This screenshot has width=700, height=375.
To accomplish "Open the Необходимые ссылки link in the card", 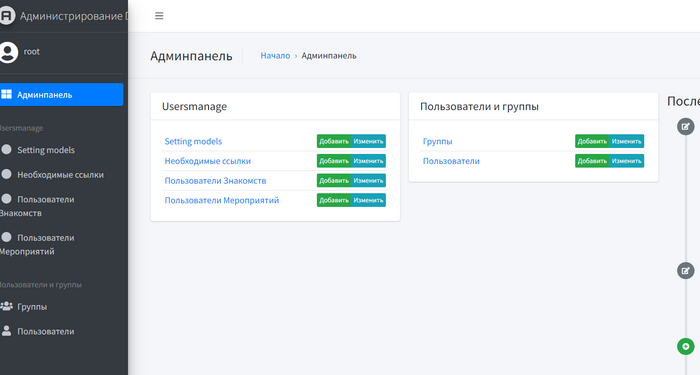I will click(208, 161).
